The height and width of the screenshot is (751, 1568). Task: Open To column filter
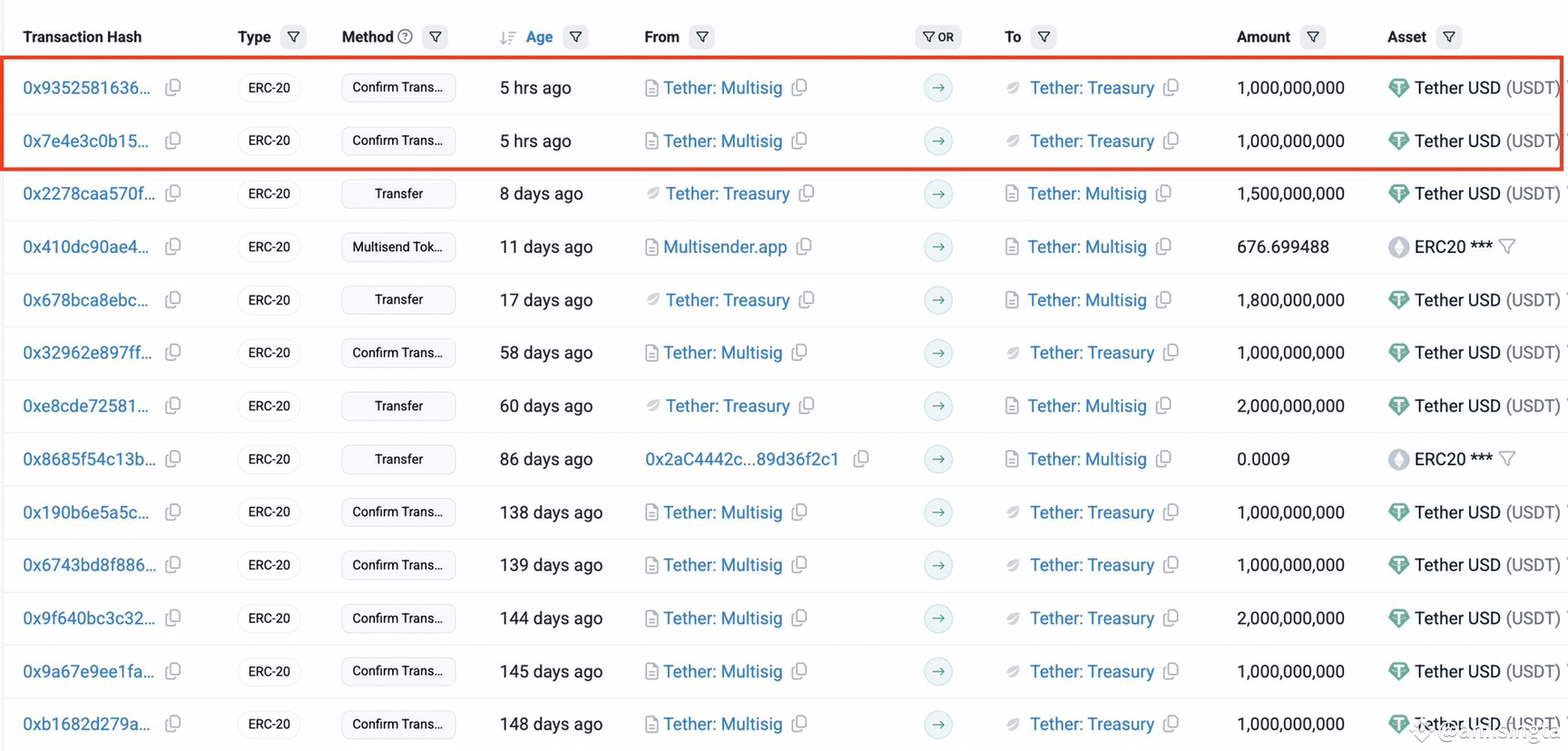1044,37
